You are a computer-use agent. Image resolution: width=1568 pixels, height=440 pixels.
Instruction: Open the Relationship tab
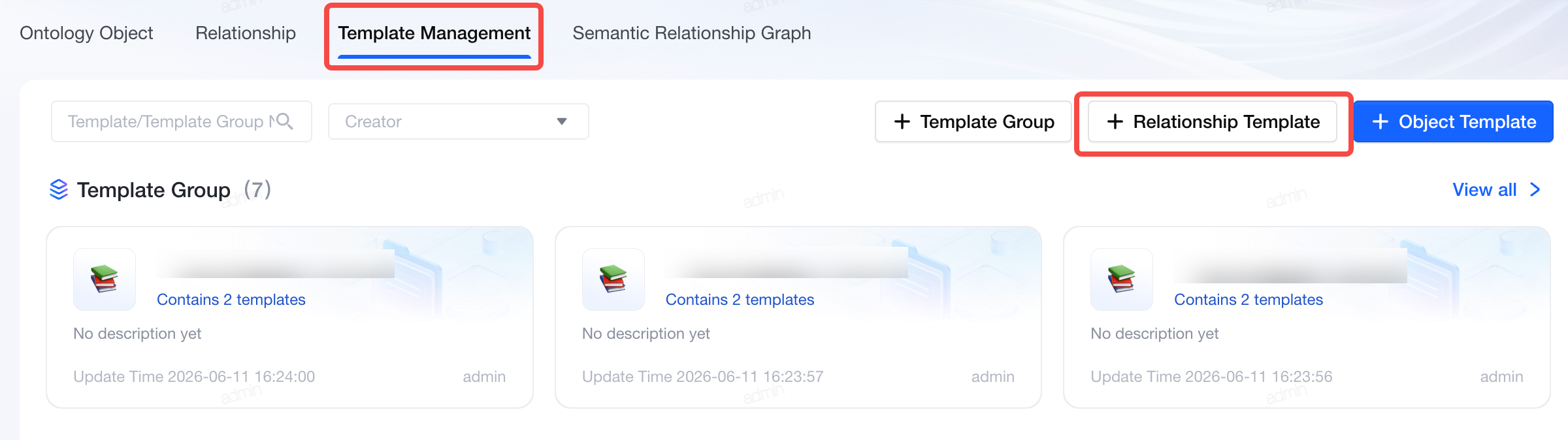click(246, 33)
